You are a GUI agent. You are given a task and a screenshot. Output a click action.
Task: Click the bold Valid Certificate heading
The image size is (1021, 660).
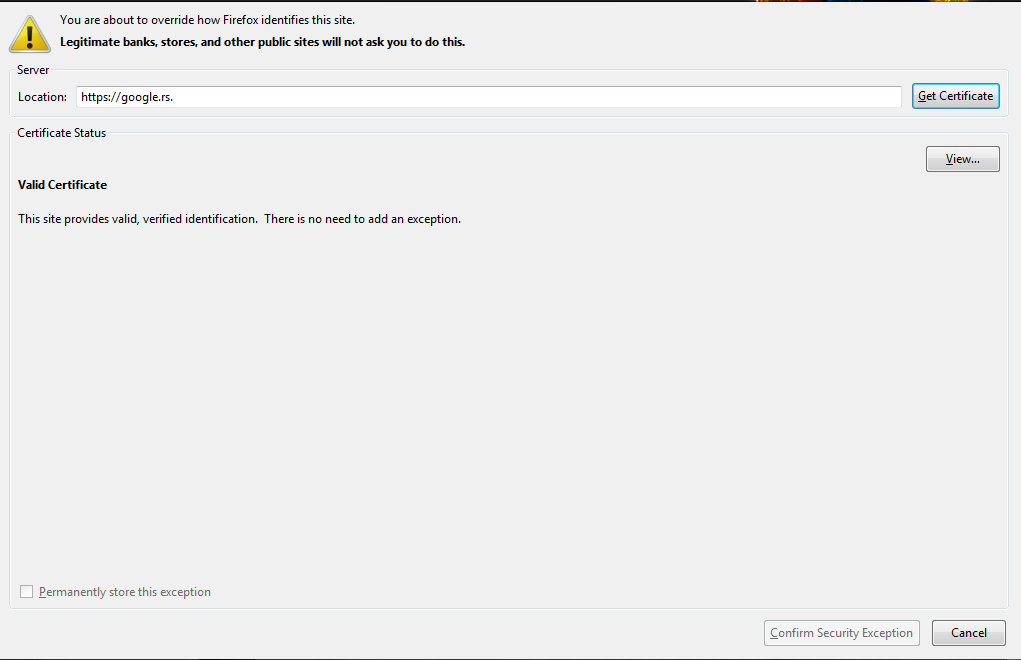point(62,185)
